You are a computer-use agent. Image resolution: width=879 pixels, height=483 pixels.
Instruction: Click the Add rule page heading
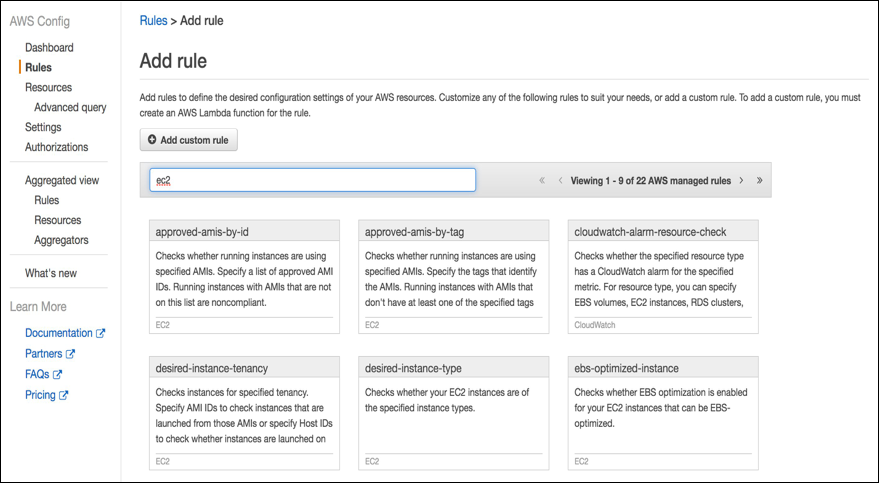click(173, 61)
